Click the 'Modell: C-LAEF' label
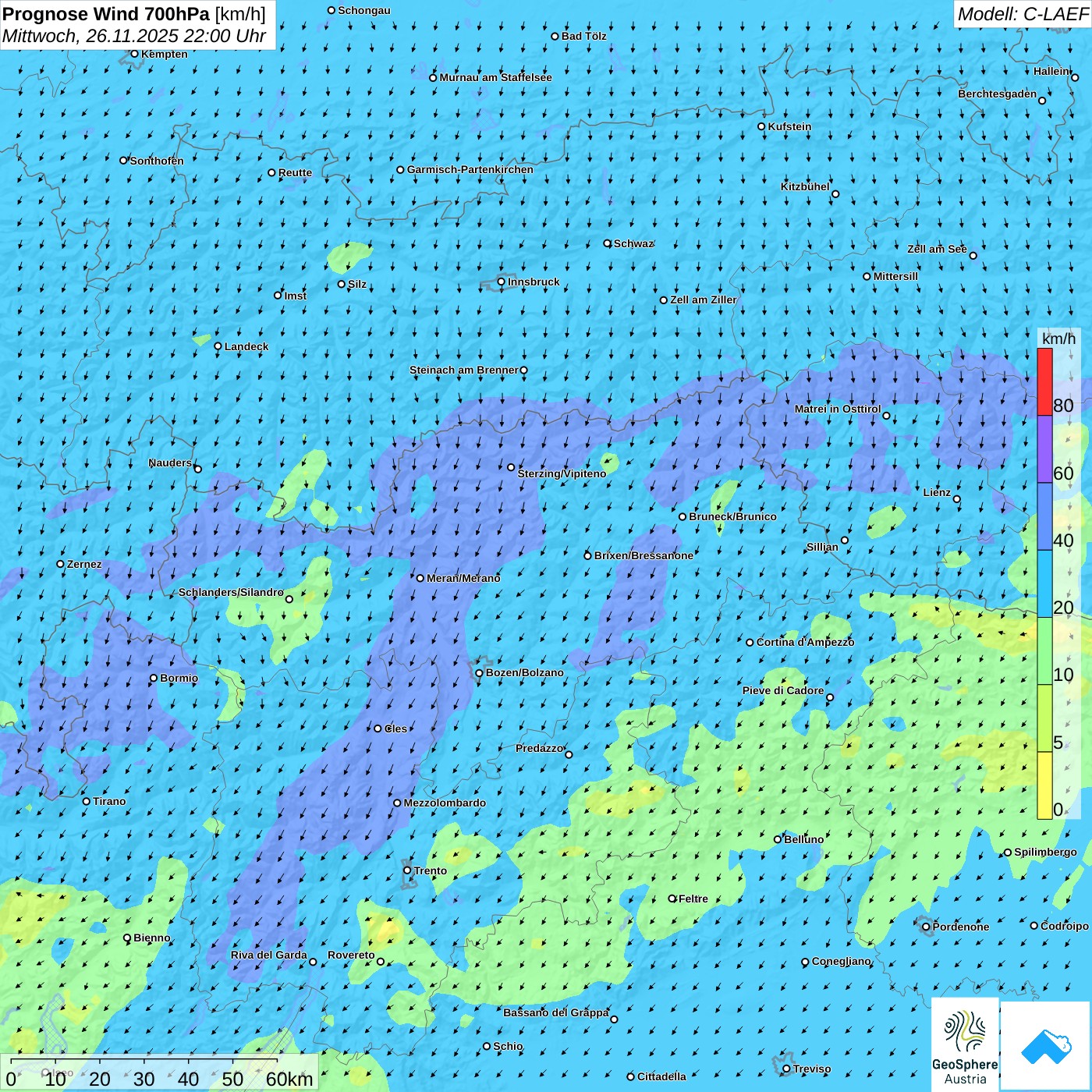Screen dimensions: 1092x1092 (x=1023, y=14)
